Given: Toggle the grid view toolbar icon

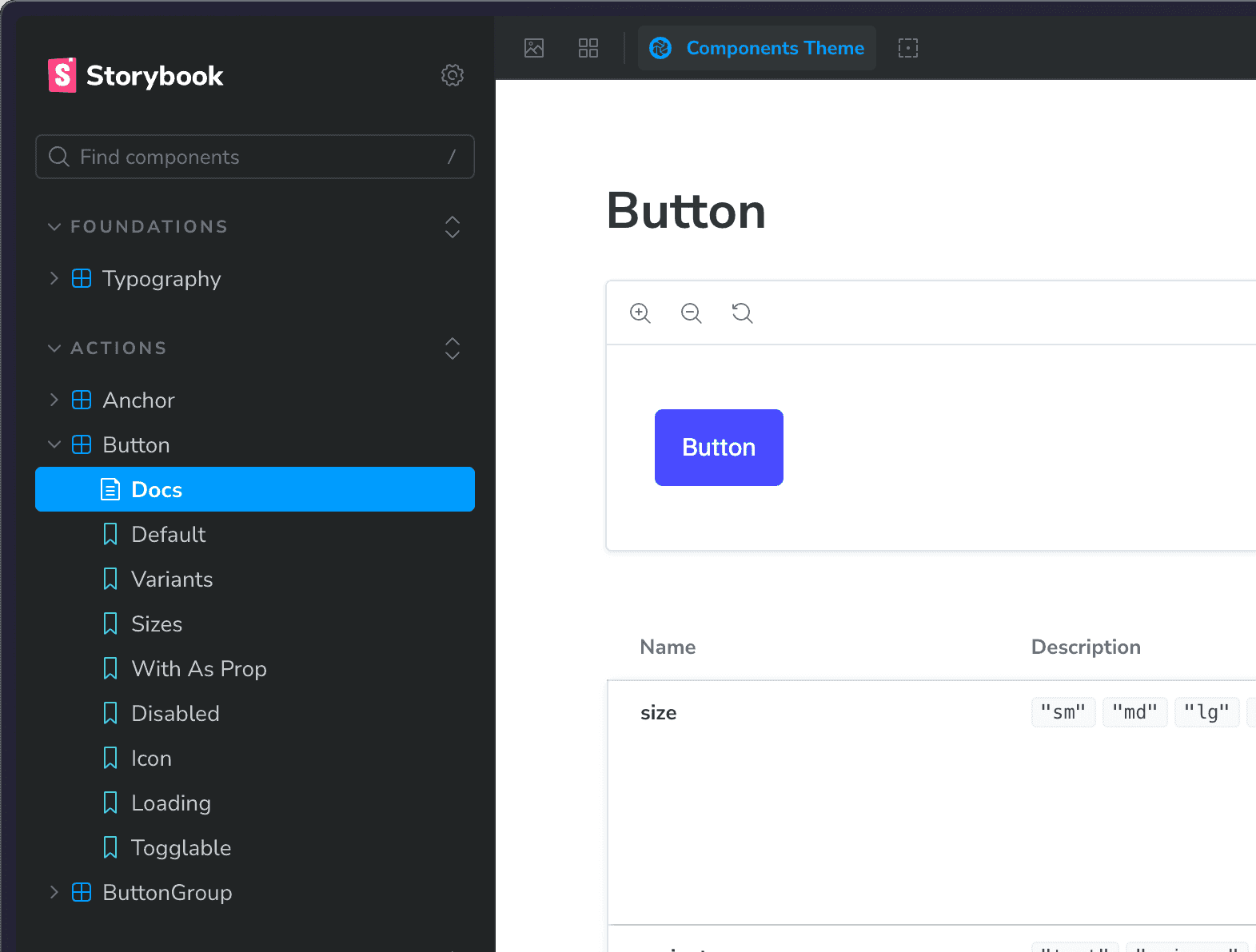Looking at the screenshot, I should coord(588,48).
